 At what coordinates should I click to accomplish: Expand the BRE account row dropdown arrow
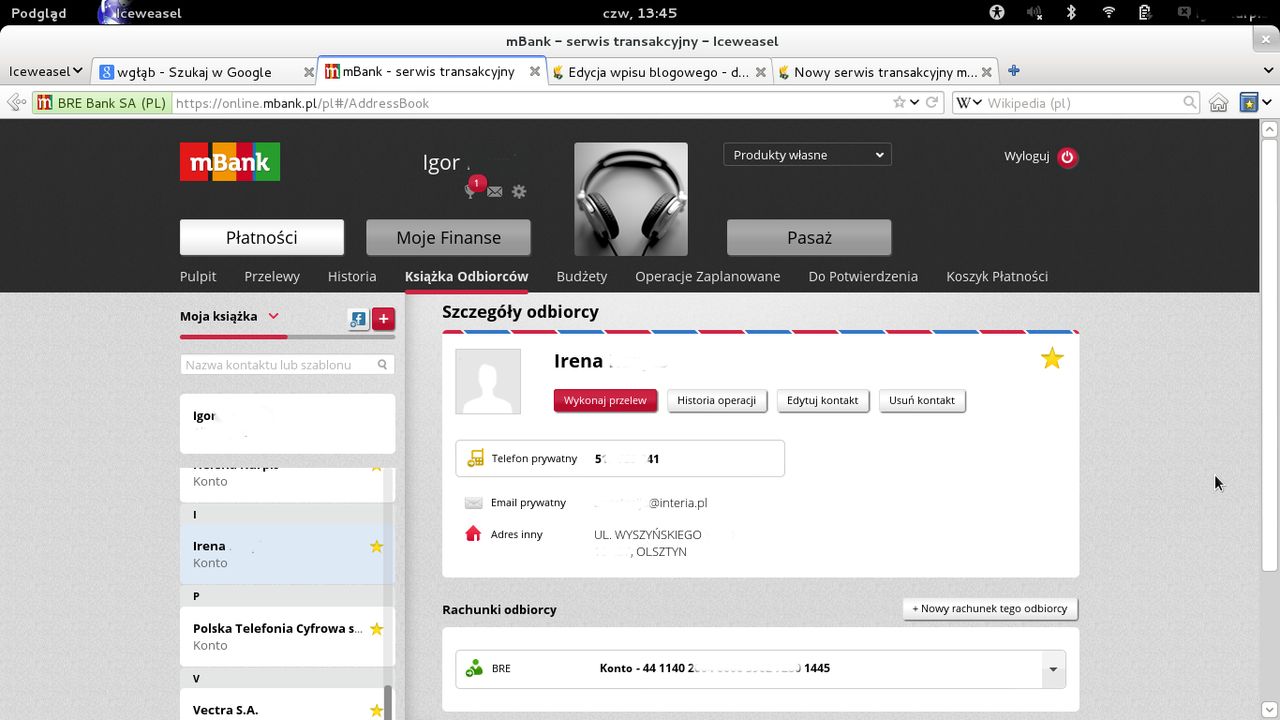[1052, 669]
